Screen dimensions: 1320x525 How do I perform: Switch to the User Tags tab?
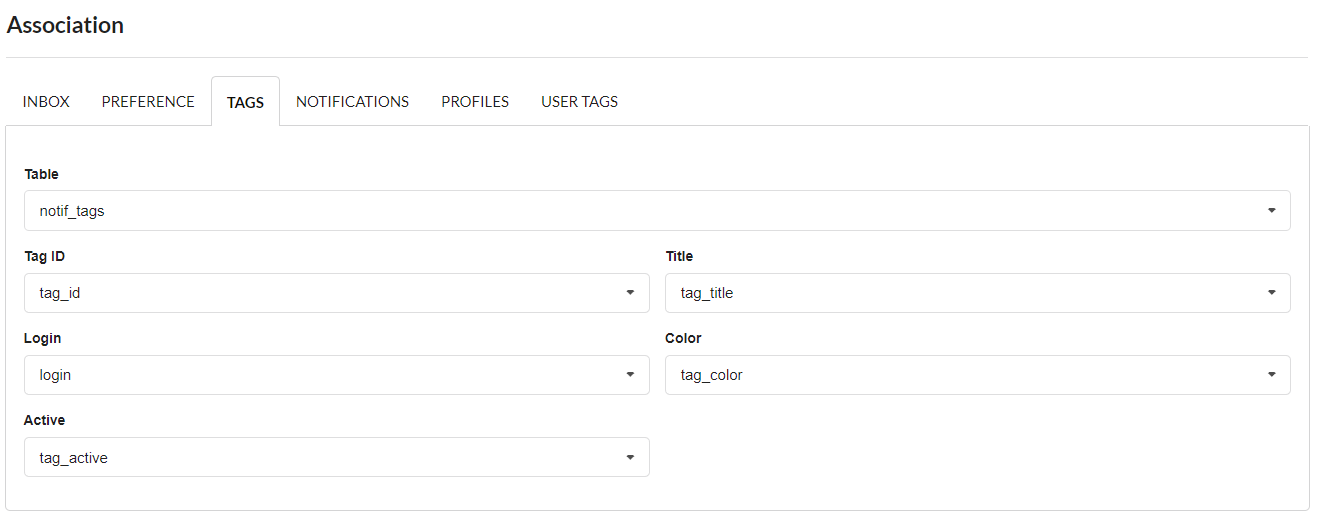[579, 102]
